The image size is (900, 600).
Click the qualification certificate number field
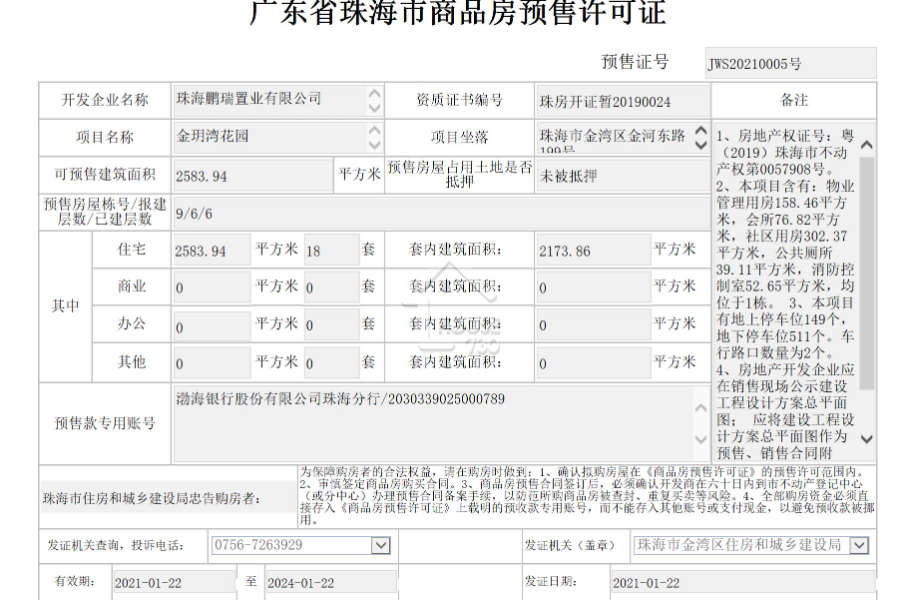click(x=622, y=101)
